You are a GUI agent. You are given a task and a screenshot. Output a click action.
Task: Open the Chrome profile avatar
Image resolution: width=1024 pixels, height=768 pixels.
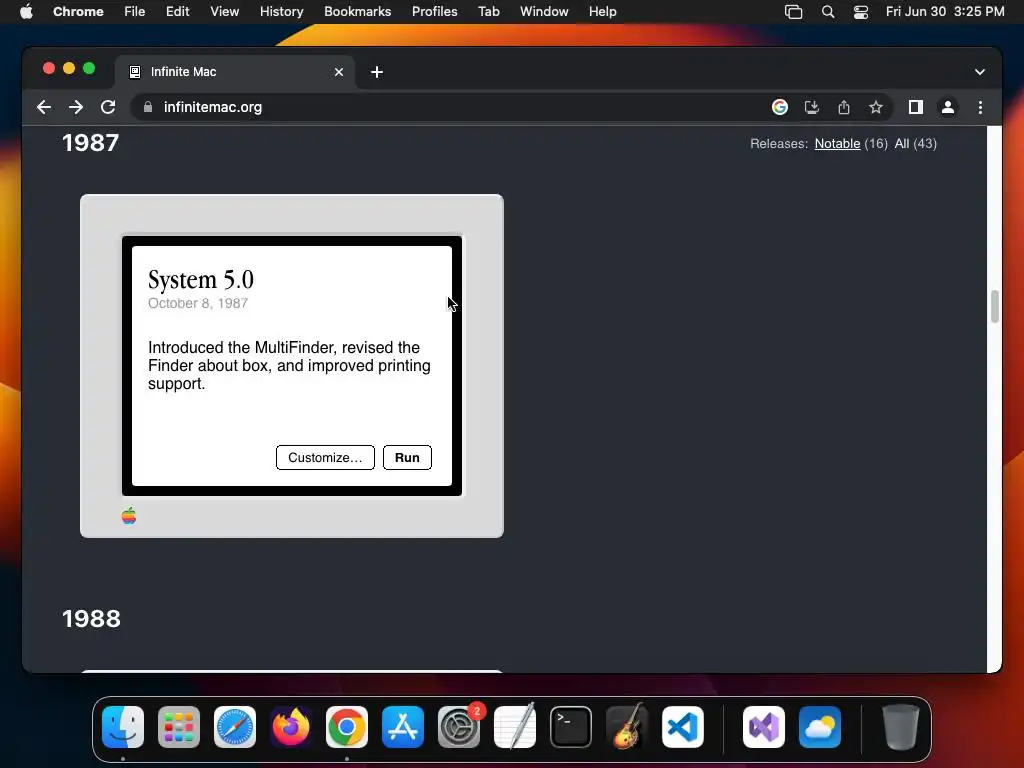coord(948,107)
